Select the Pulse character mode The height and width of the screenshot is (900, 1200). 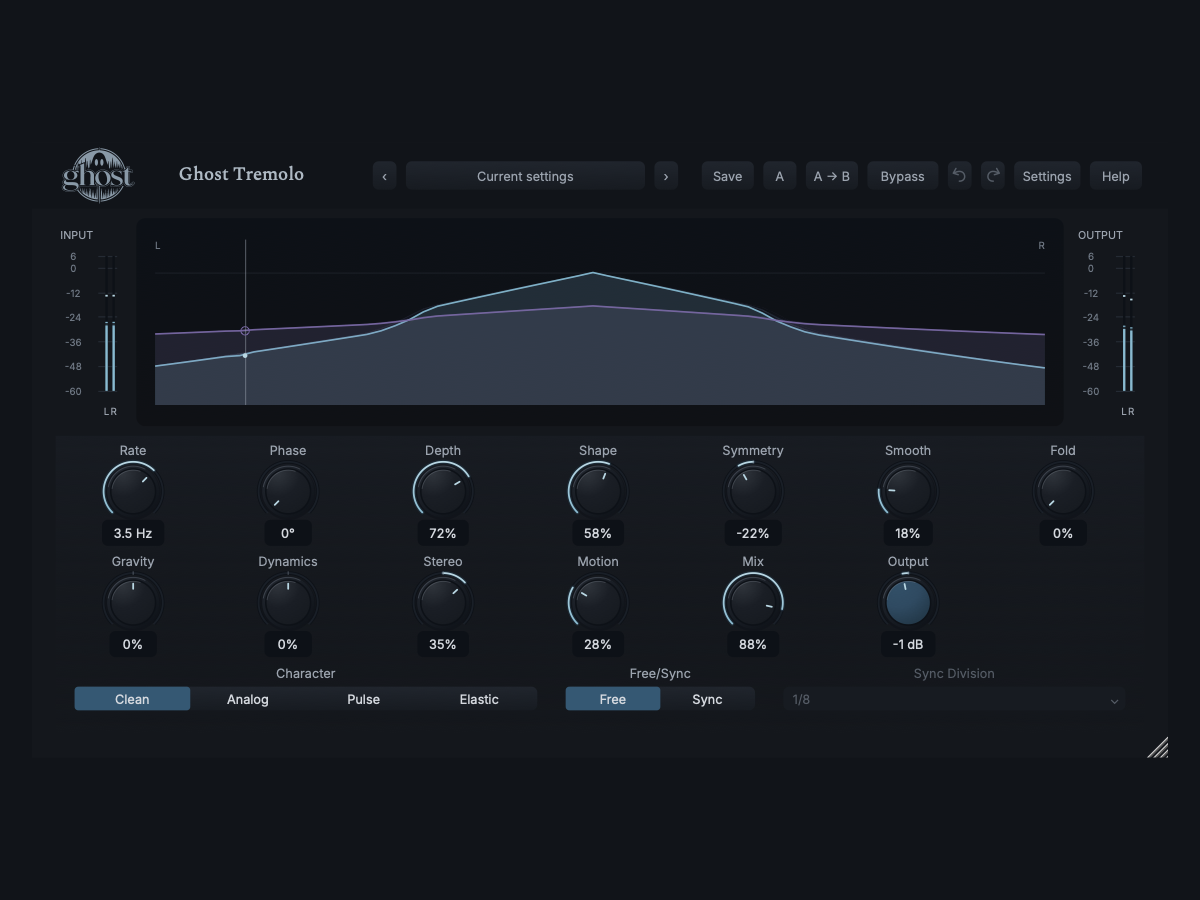363,699
